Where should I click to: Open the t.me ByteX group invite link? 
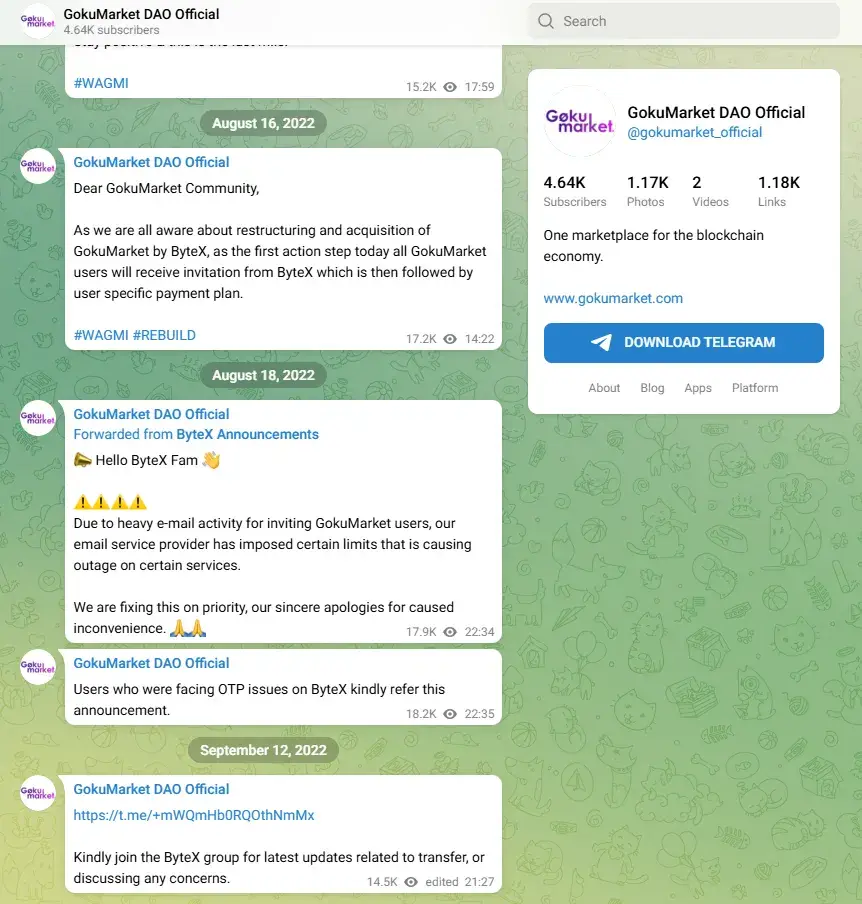(x=194, y=815)
